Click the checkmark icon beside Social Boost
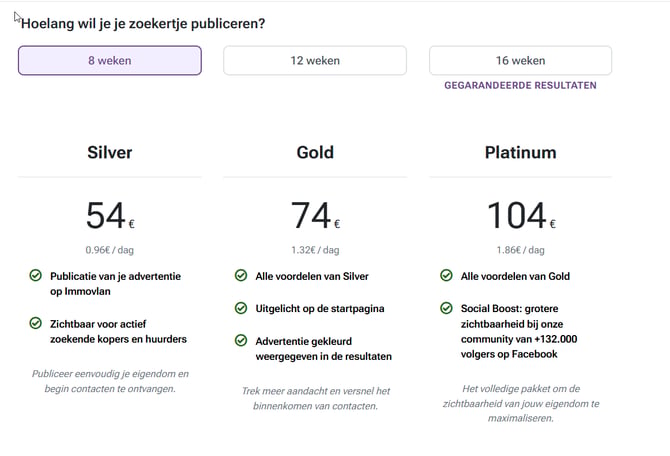The width and height of the screenshot is (670, 456). 446,308
